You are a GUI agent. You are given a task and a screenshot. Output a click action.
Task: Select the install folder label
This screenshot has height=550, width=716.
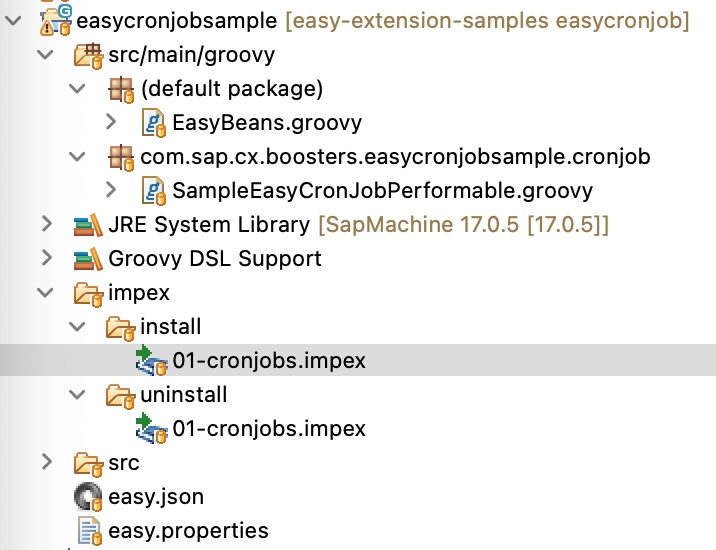coord(171,327)
